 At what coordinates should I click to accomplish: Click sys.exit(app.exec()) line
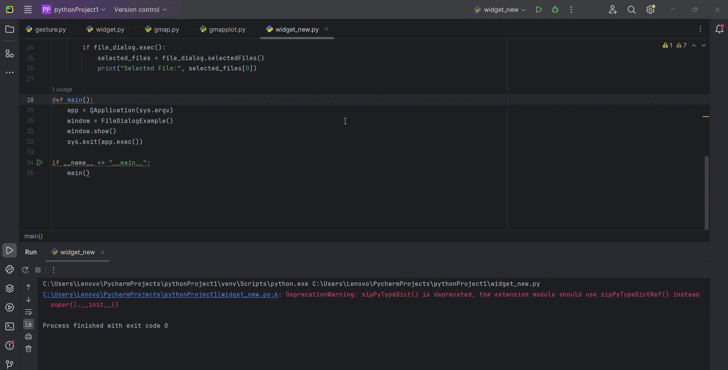(104, 142)
